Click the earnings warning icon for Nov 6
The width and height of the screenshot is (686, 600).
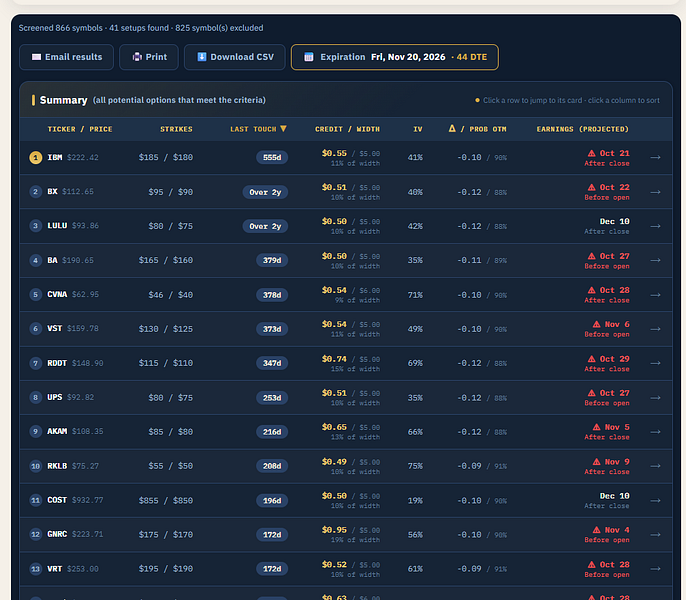tap(597, 324)
